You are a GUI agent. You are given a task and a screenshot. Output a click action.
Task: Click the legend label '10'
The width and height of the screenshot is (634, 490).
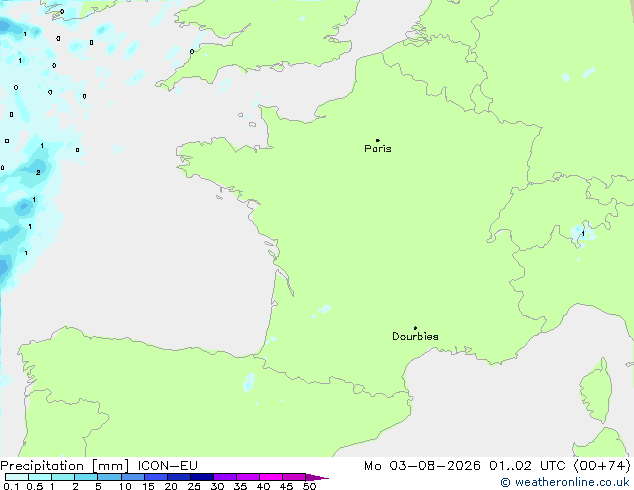125,486
